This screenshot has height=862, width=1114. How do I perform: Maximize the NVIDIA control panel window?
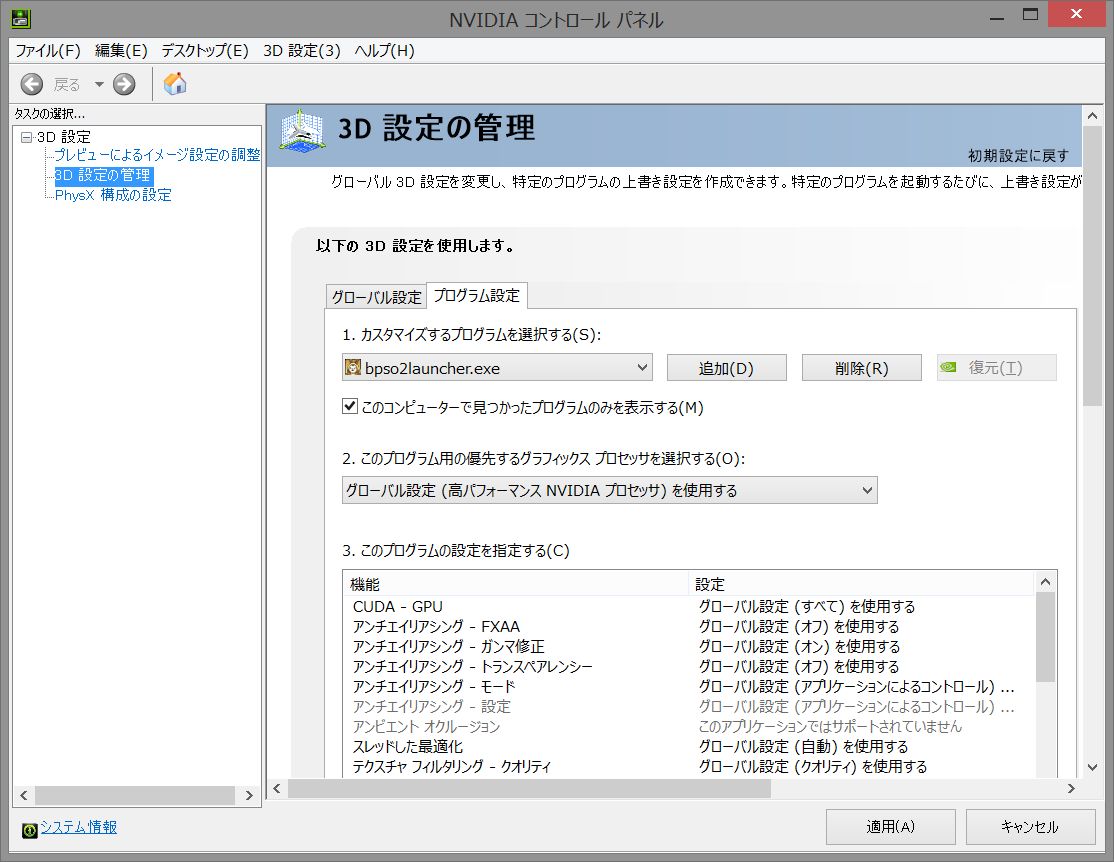(1030, 16)
